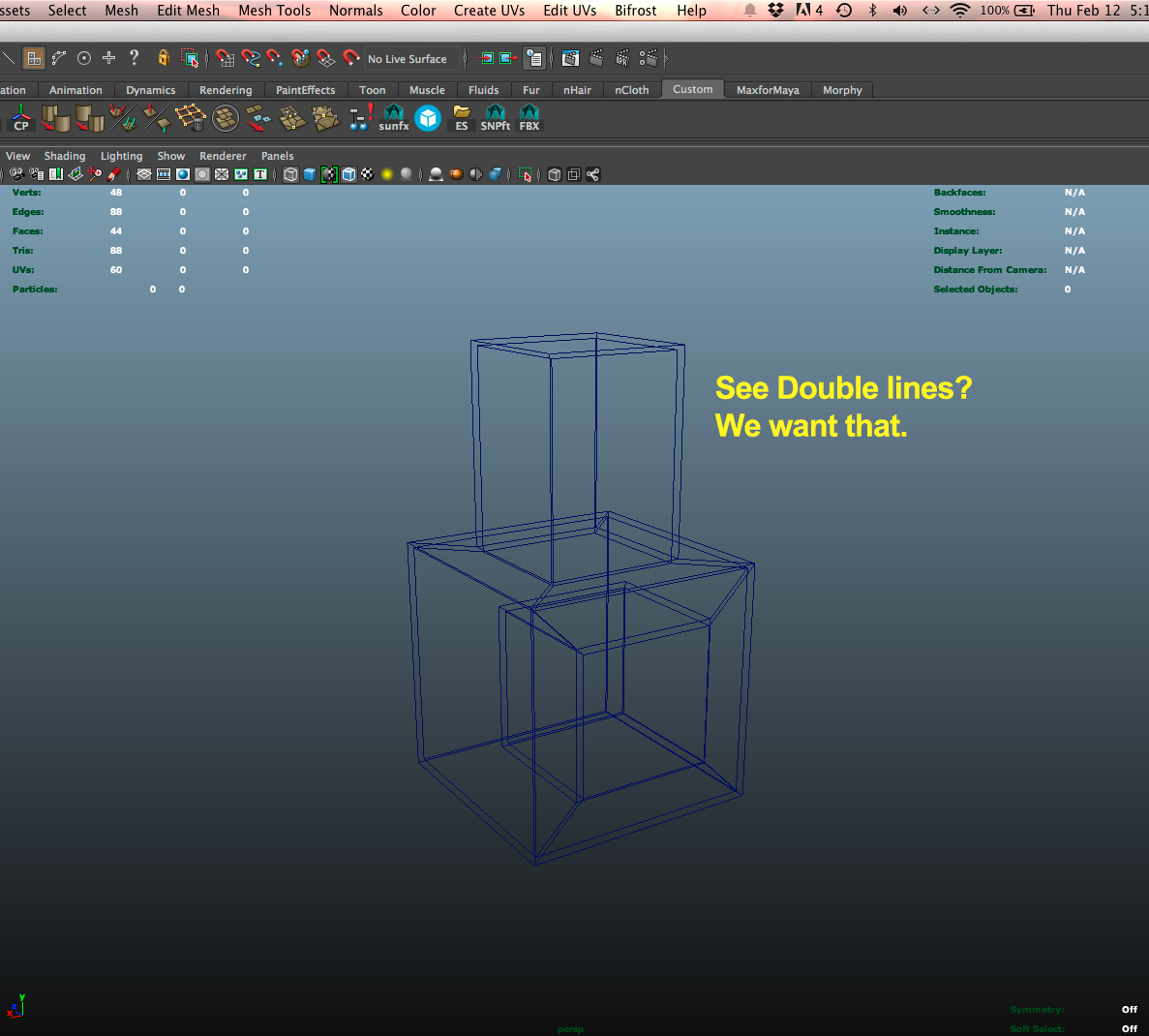Enable smooth shade all blue cube
The width and height of the screenshot is (1149, 1036).
pos(310,174)
